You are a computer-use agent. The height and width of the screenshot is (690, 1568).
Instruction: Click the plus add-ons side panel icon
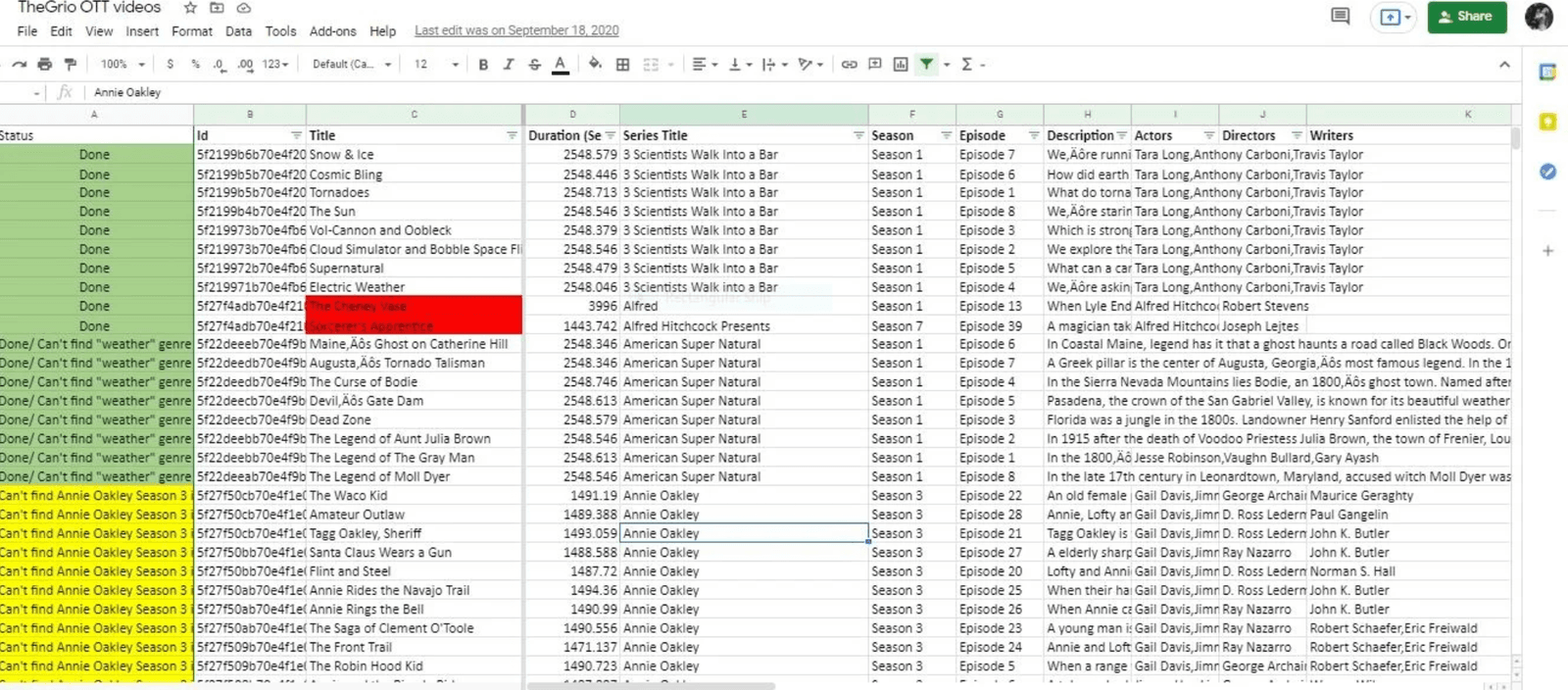pos(1547,251)
